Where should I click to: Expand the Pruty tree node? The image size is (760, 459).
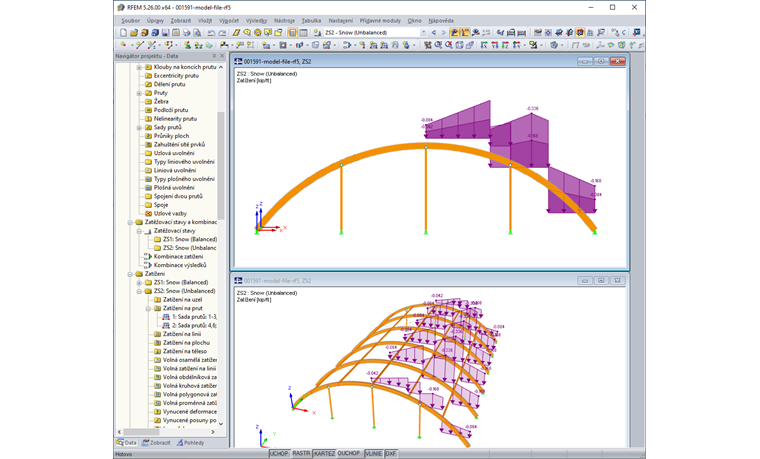click(x=139, y=93)
